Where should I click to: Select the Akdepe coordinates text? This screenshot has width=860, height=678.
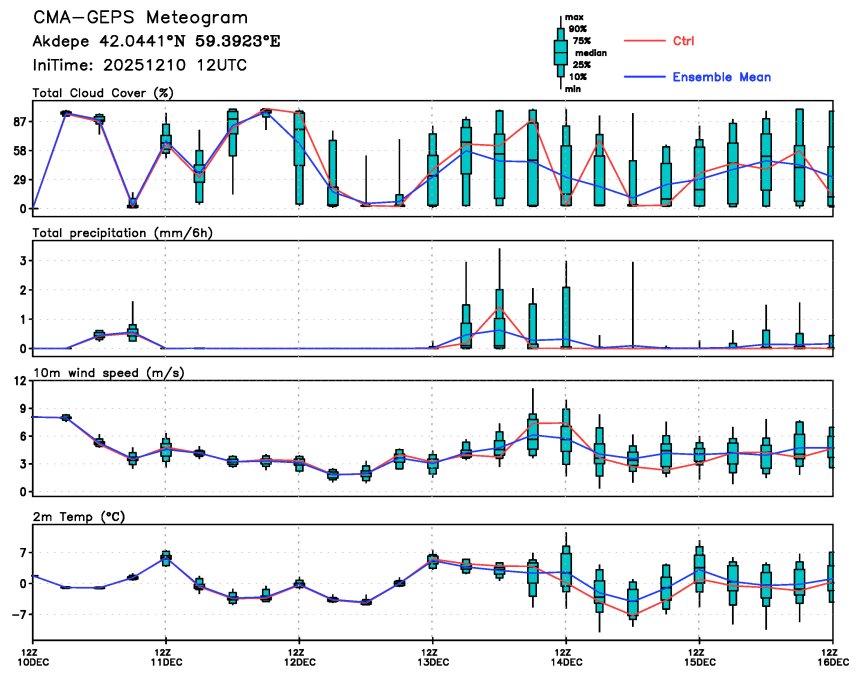pos(156,41)
